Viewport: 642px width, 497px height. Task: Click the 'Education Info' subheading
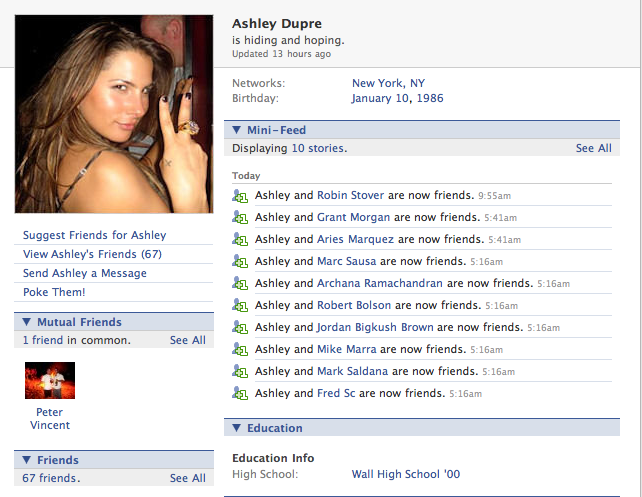point(273,458)
